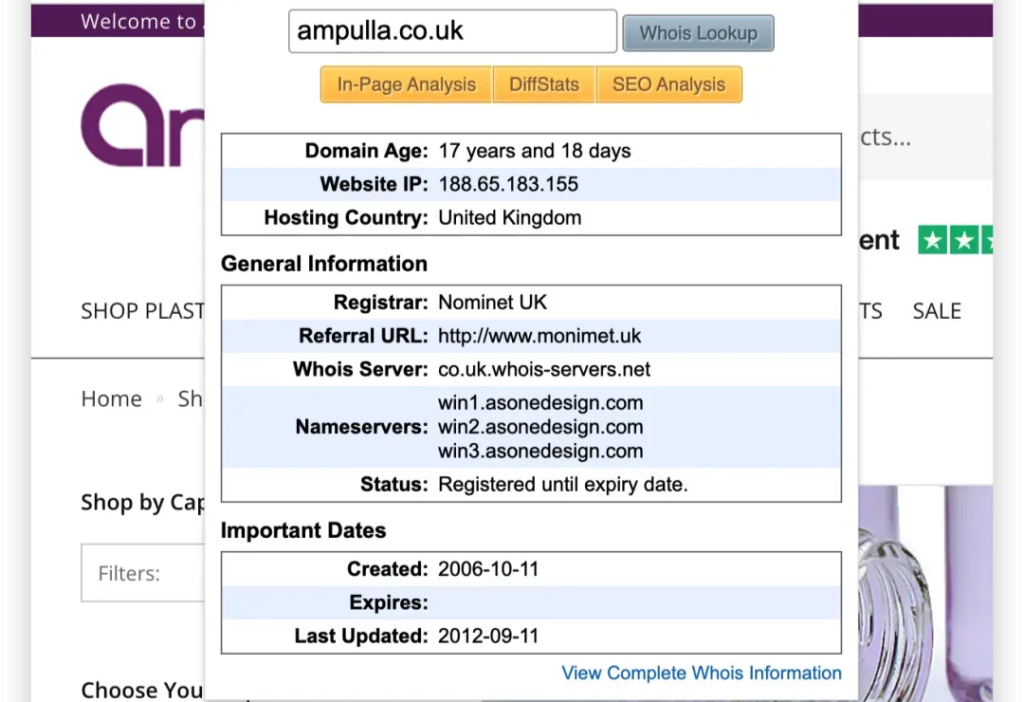Click the status Registered until expiry date

point(563,485)
